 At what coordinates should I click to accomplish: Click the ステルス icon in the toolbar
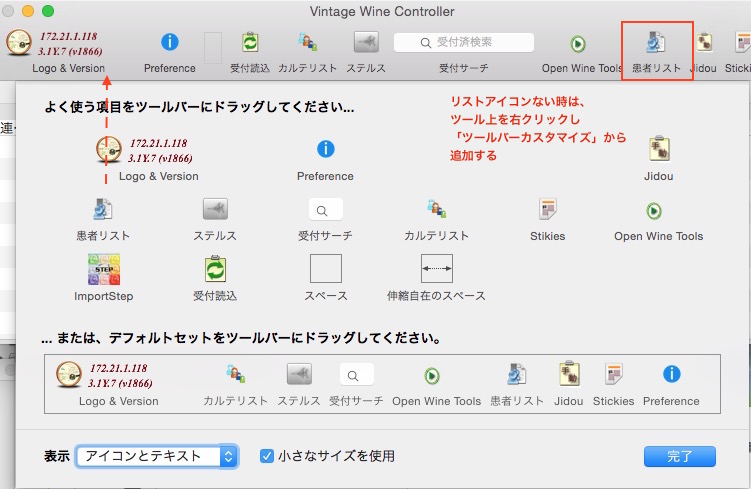[366, 43]
